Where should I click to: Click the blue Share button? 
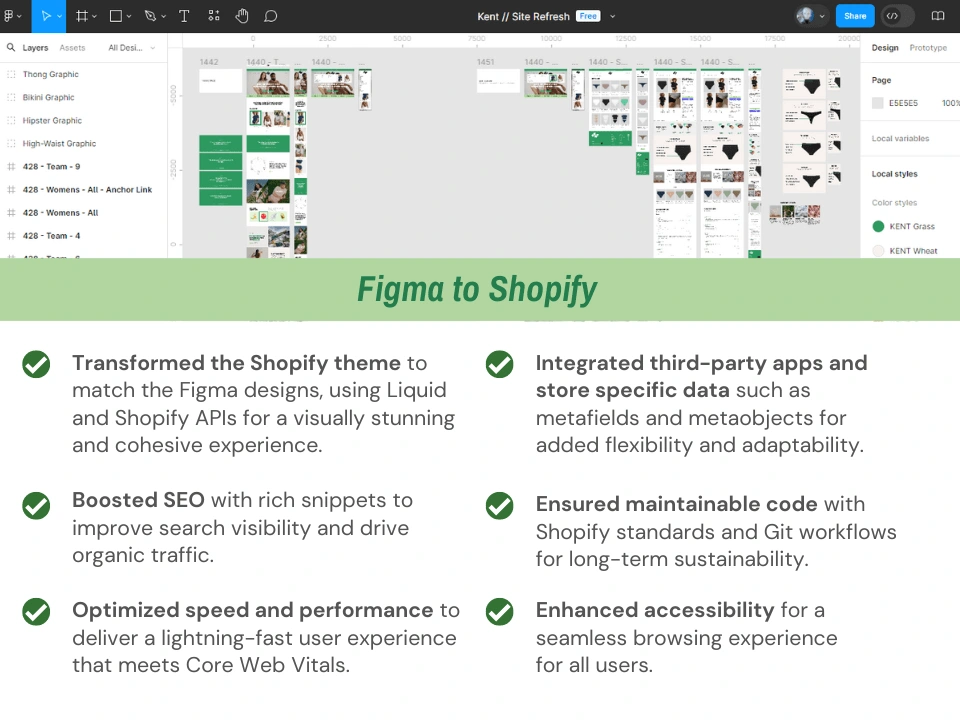[x=855, y=16]
